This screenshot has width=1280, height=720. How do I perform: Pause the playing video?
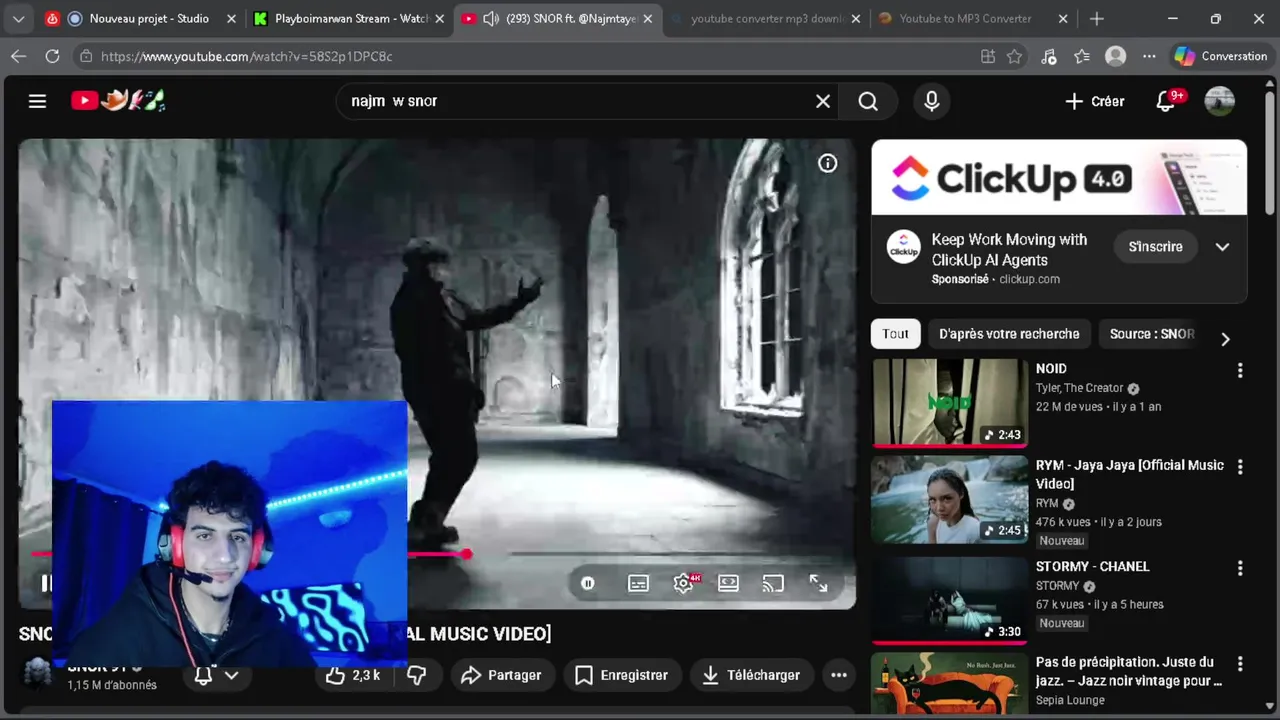[45, 583]
